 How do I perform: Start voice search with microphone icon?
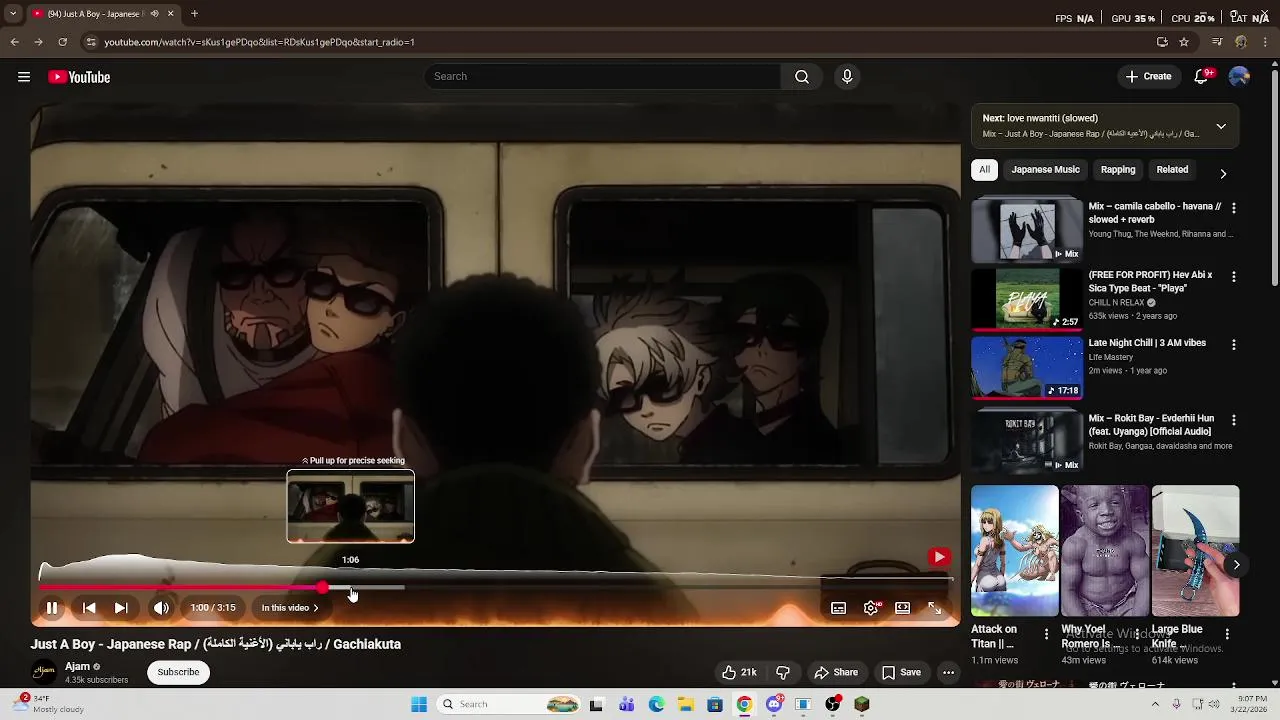coord(847,77)
